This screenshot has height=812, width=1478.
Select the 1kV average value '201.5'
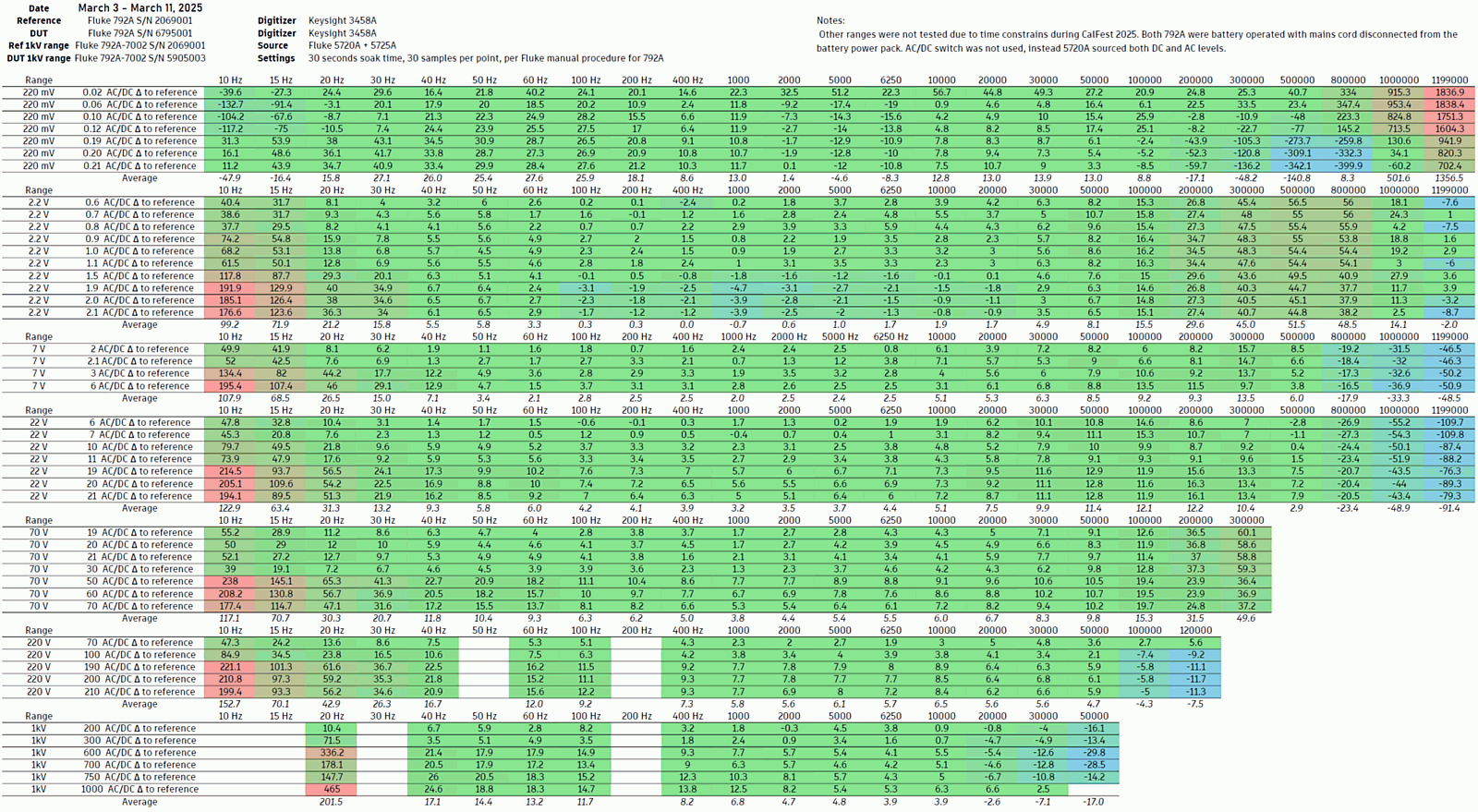click(x=332, y=802)
